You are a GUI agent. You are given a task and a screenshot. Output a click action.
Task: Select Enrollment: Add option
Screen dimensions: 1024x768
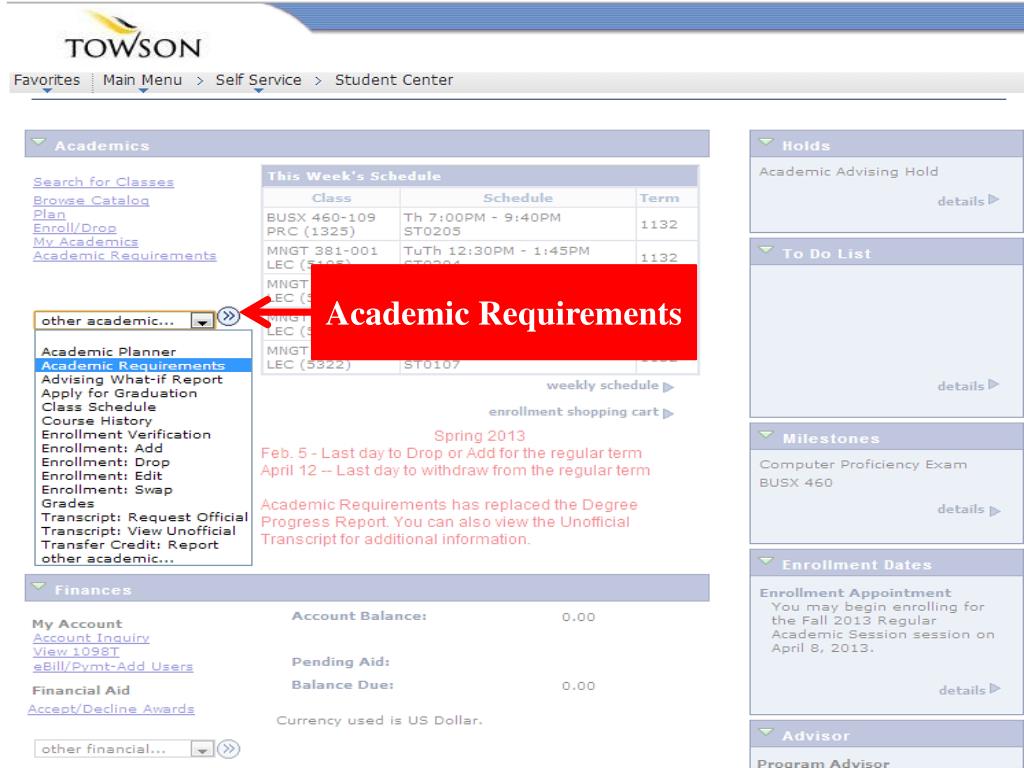(143, 448)
